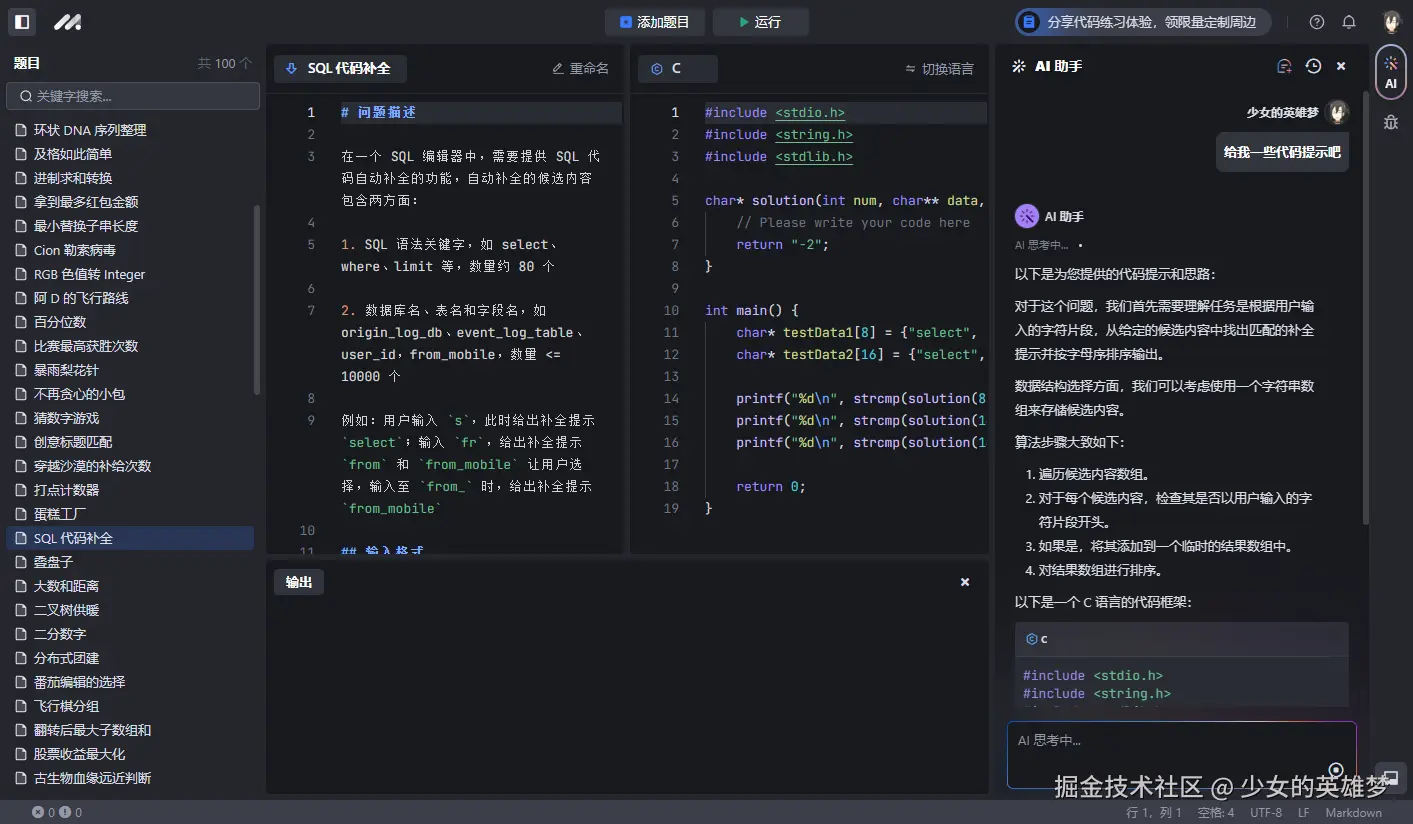
Task: Open the notifications bell icon
Action: tap(1349, 22)
